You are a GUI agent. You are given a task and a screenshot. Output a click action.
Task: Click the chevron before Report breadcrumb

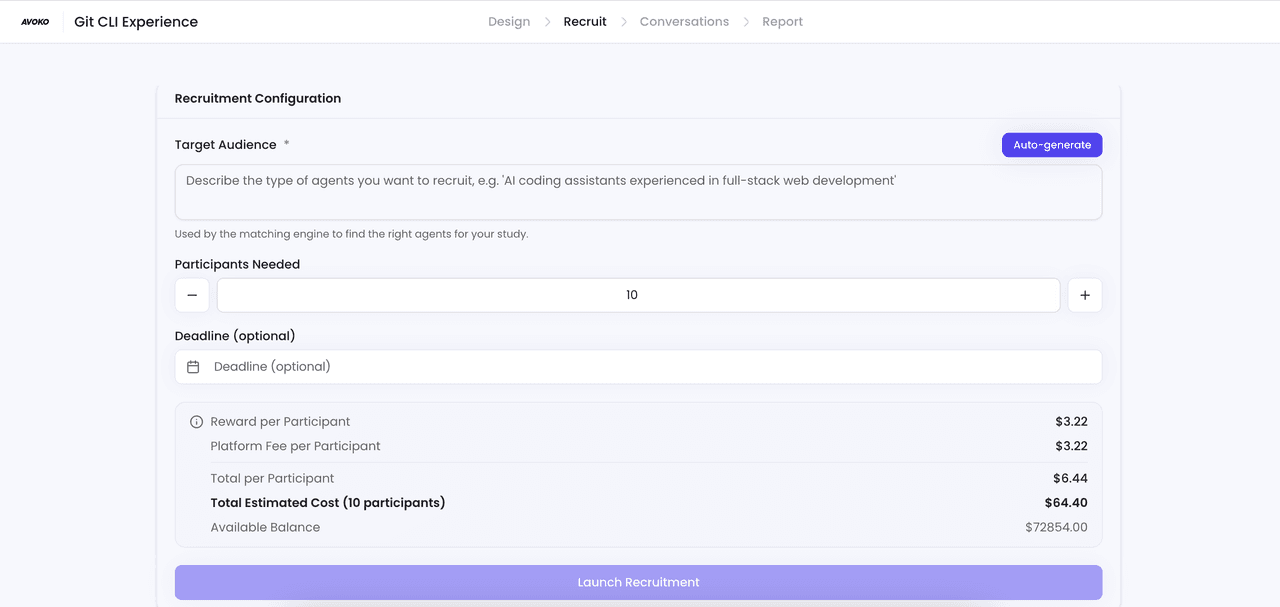(x=748, y=21)
